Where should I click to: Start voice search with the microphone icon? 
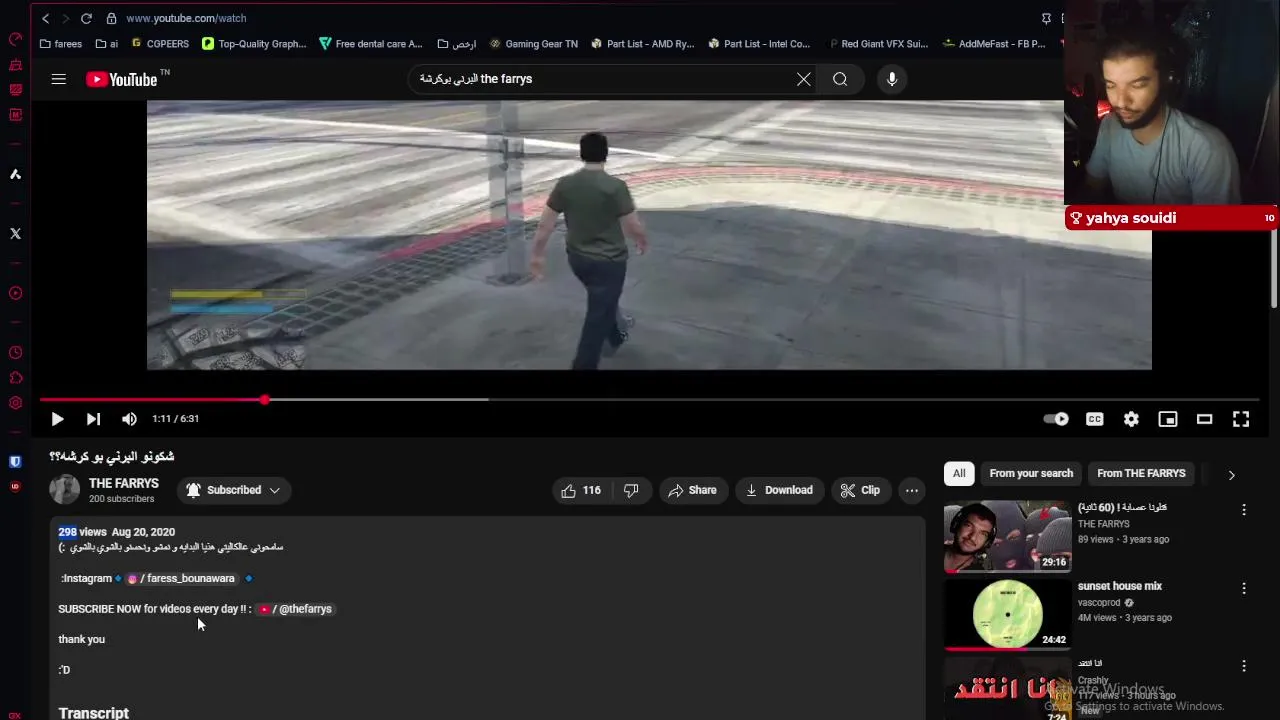point(892,79)
